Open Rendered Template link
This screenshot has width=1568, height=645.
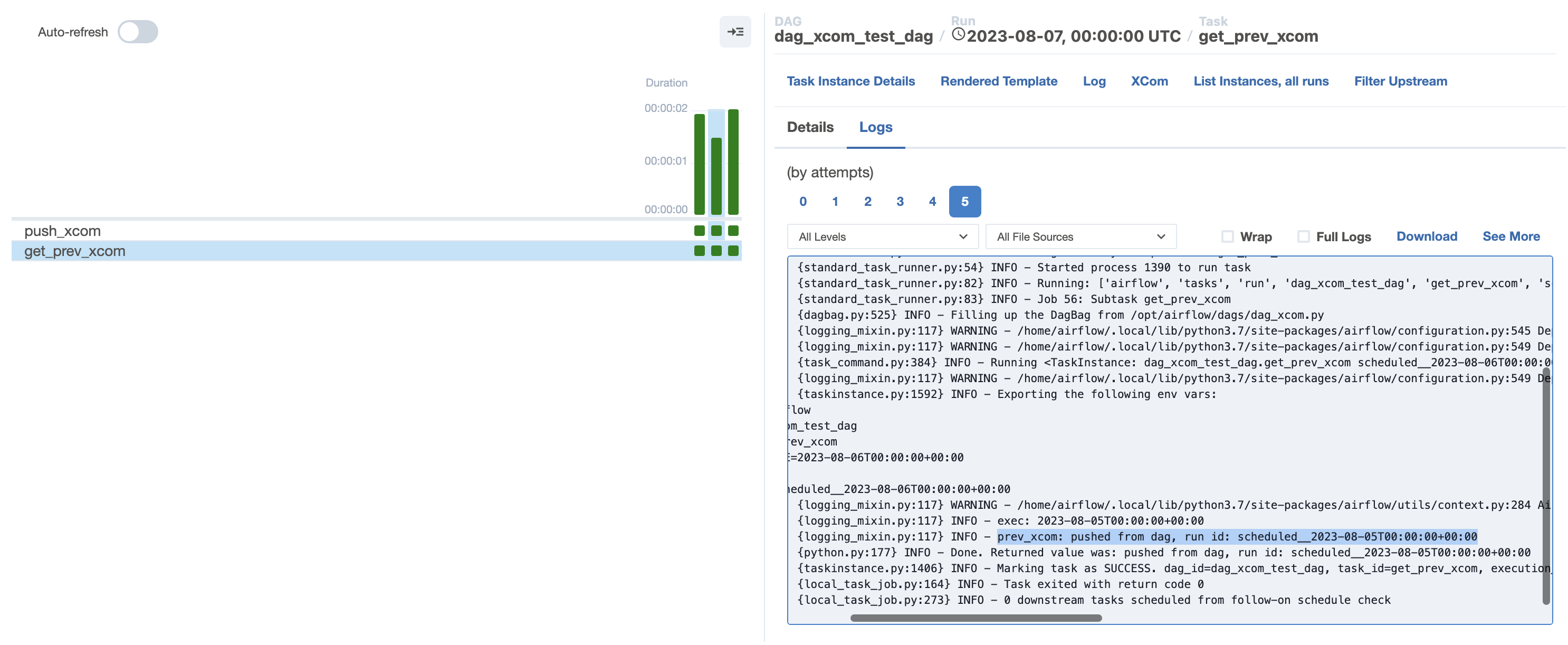click(x=998, y=81)
